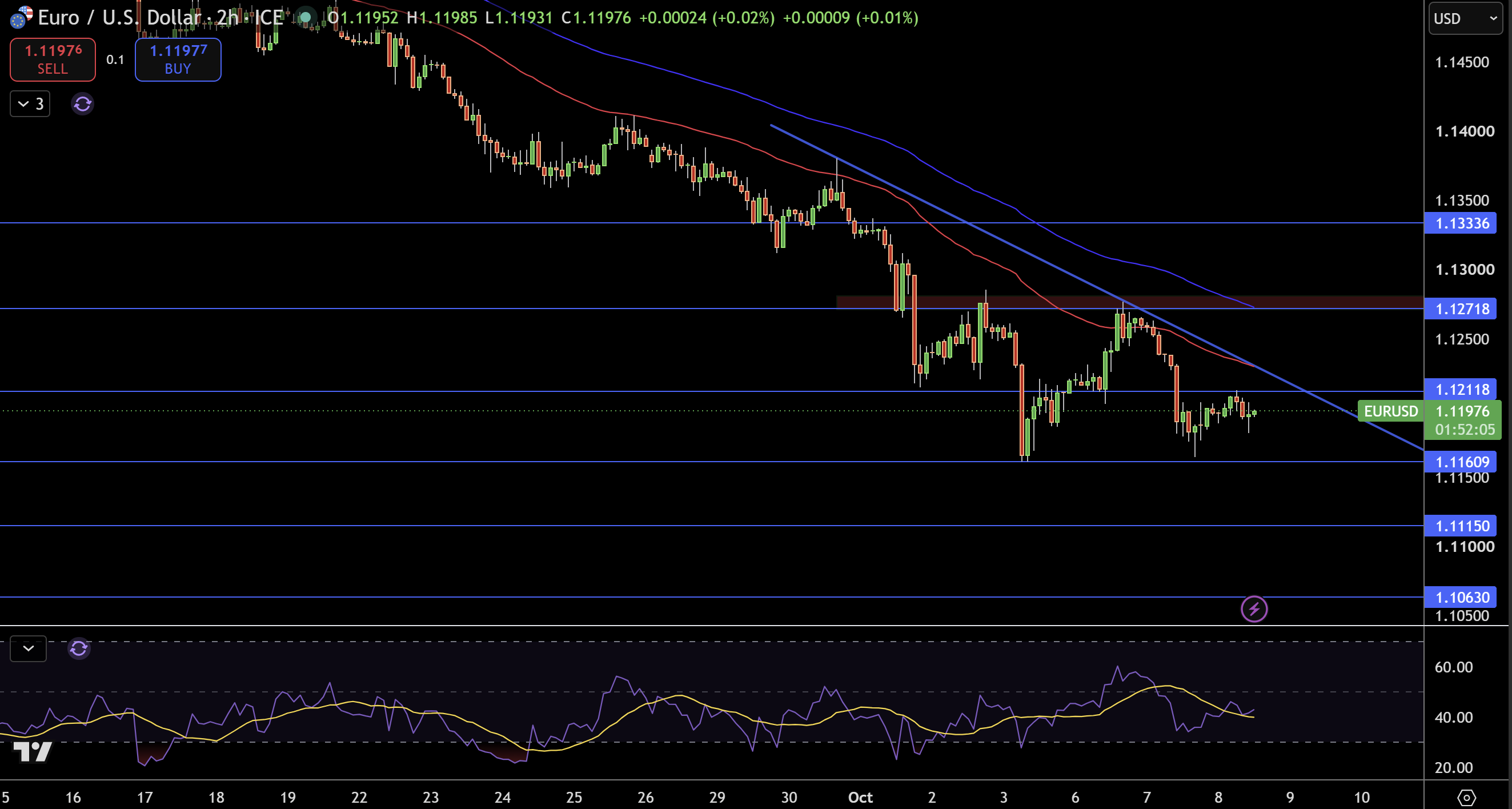Open chart settings gear at bottom right
The height and width of the screenshot is (809, 1512).
pos(1466,797)
